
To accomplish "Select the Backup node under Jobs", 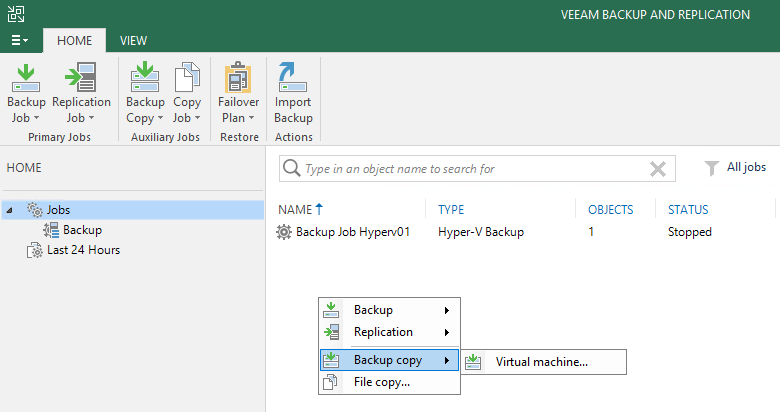I will (x=83, y=230).
